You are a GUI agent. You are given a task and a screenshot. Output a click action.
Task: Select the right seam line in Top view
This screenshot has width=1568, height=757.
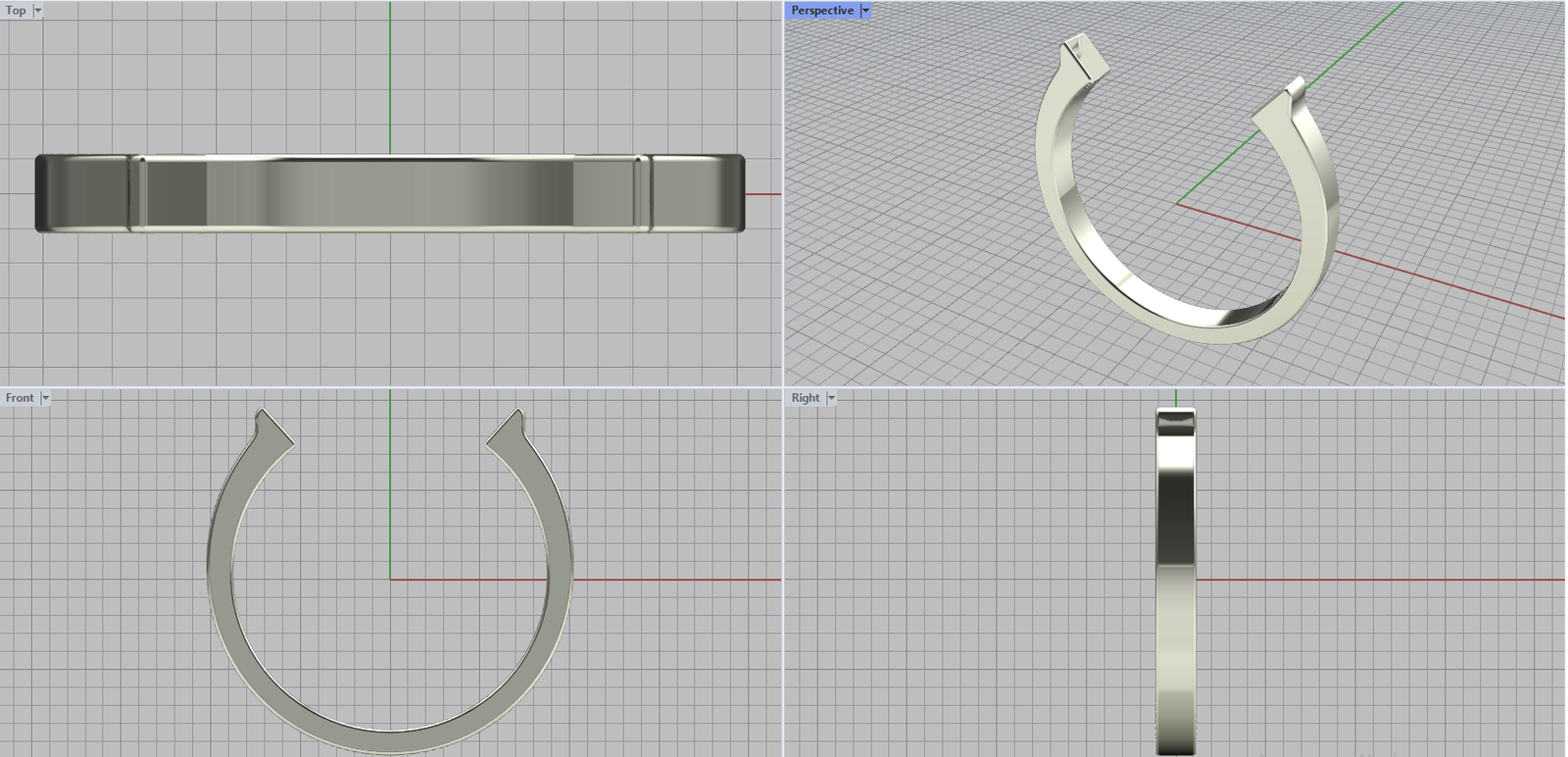[643, 193]
